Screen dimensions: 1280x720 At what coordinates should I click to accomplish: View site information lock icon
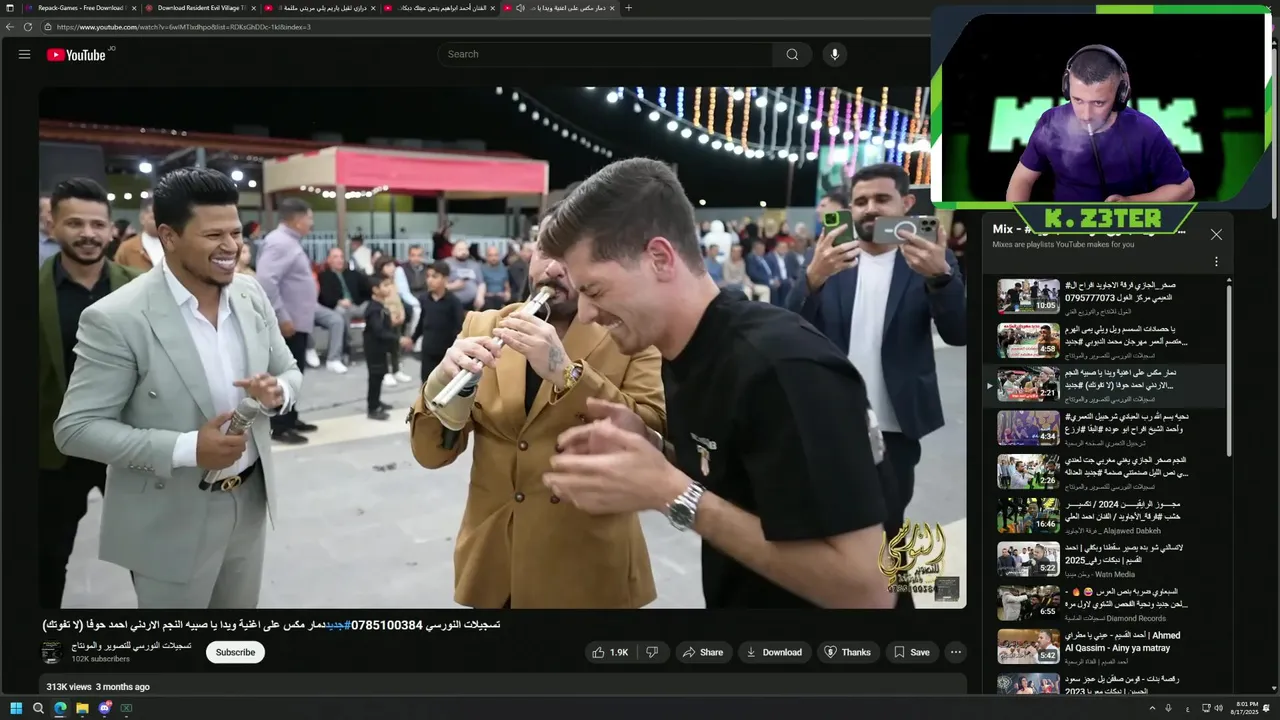tap(49, 27)
